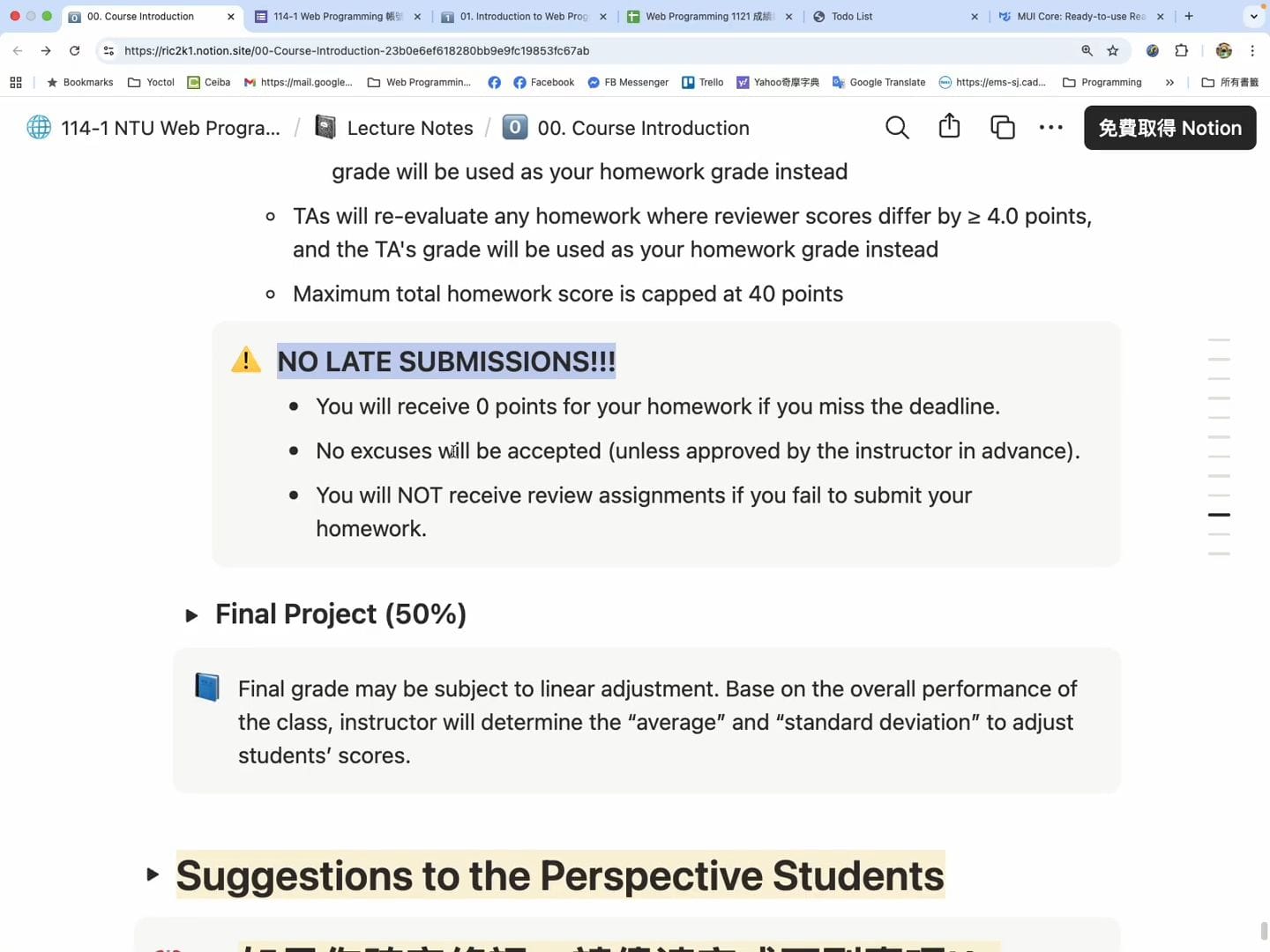Click the site information icon in address bar

click(x=108, y=51)
